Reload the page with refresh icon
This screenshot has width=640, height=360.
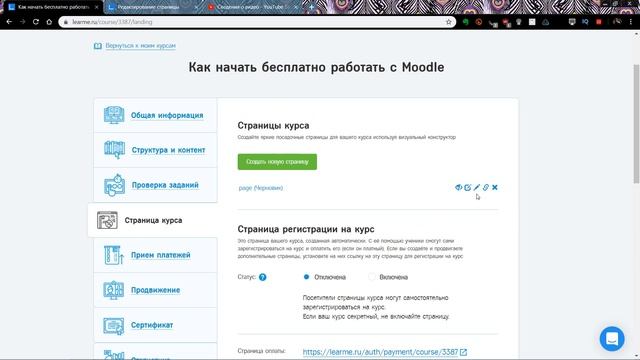pos(36,22)
